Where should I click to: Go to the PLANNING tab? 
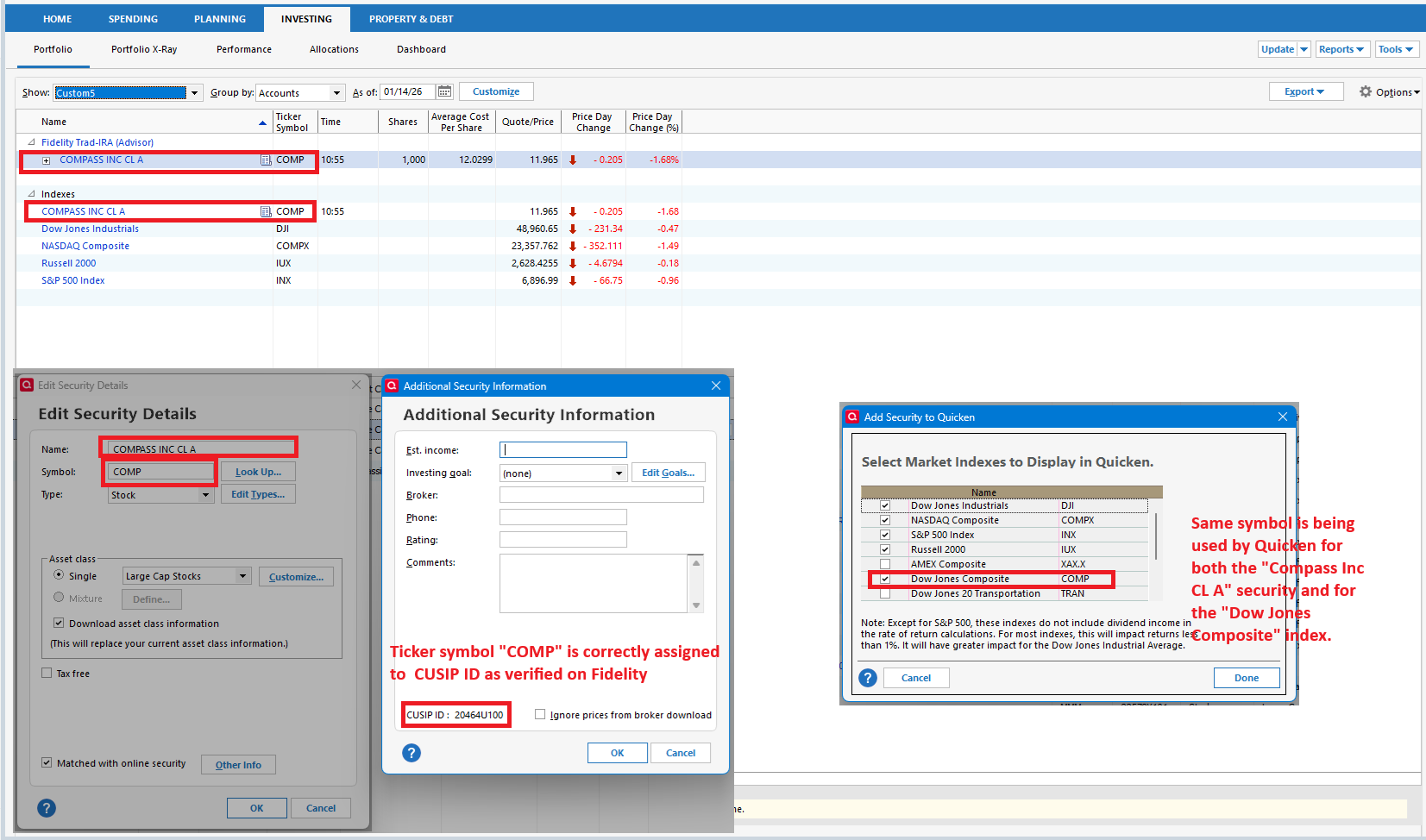click(x=220, y=19)
